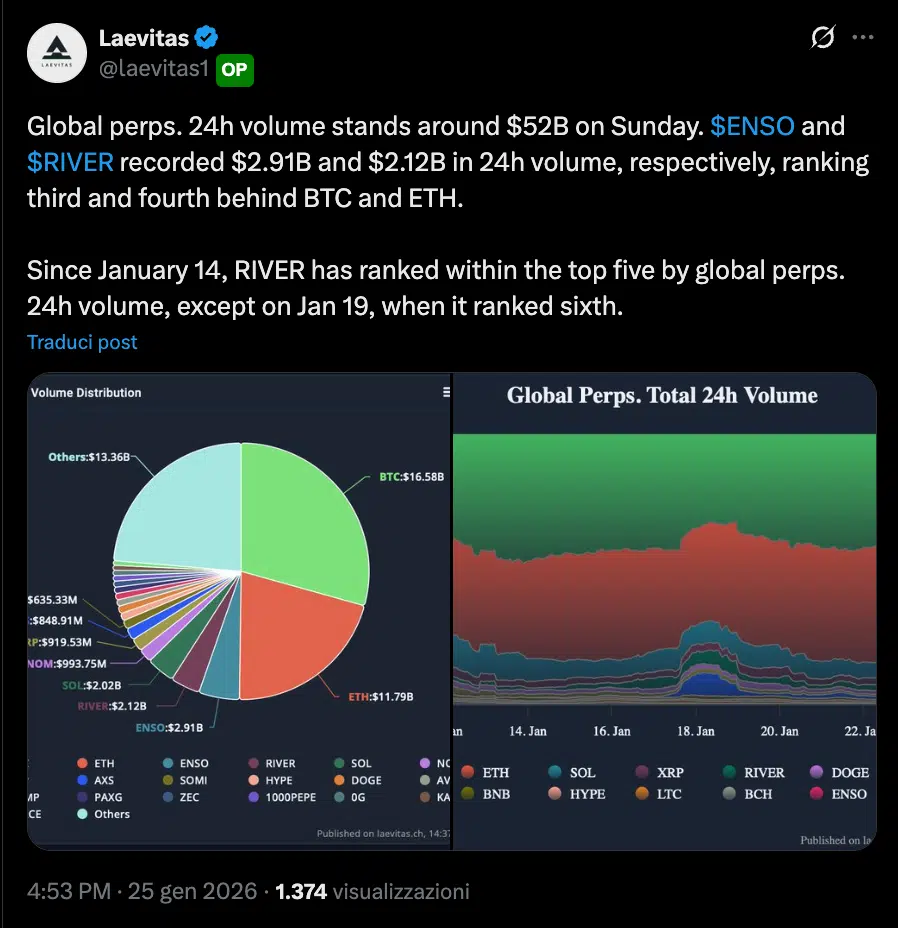The image size is (898, 928).
Task: Click the Traduci post link
Action: (x=81, y=342)
